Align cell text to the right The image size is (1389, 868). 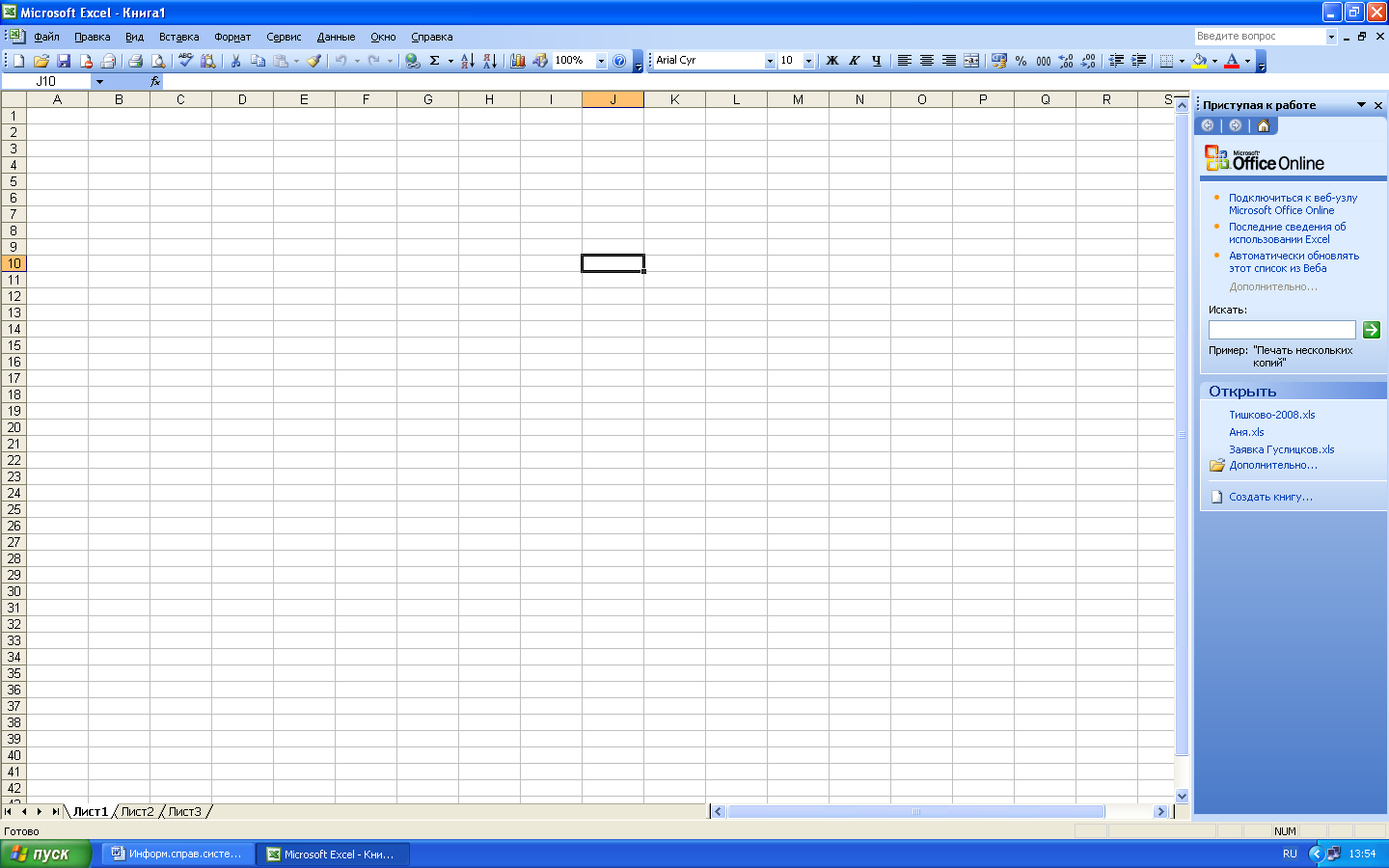(x=949, y=61)
